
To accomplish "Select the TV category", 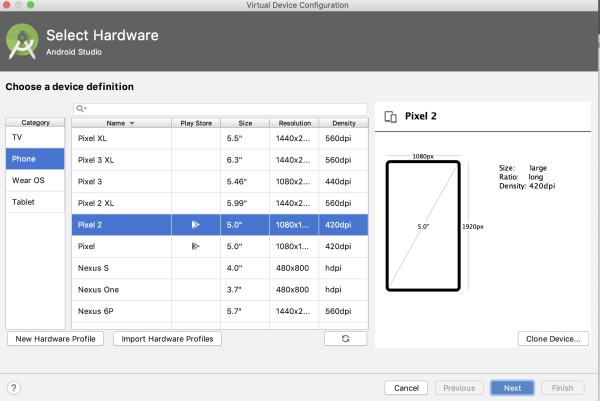I will 34,137.
